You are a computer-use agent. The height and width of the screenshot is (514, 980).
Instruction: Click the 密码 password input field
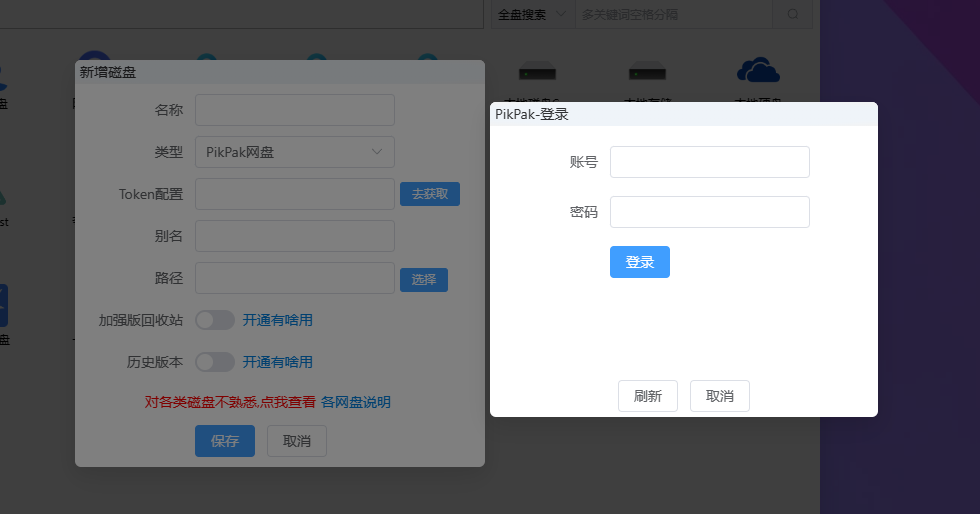coord(709,212)
